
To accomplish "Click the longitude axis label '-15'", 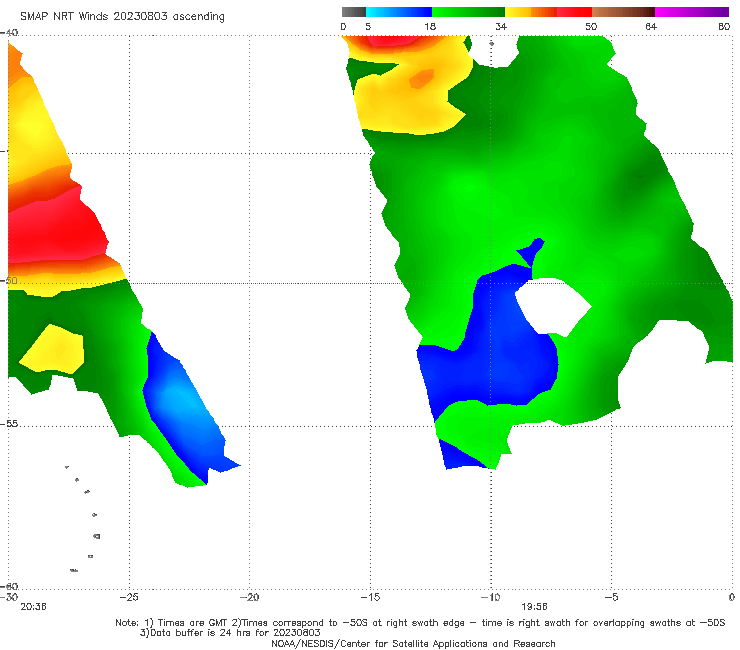I will 370,597.
